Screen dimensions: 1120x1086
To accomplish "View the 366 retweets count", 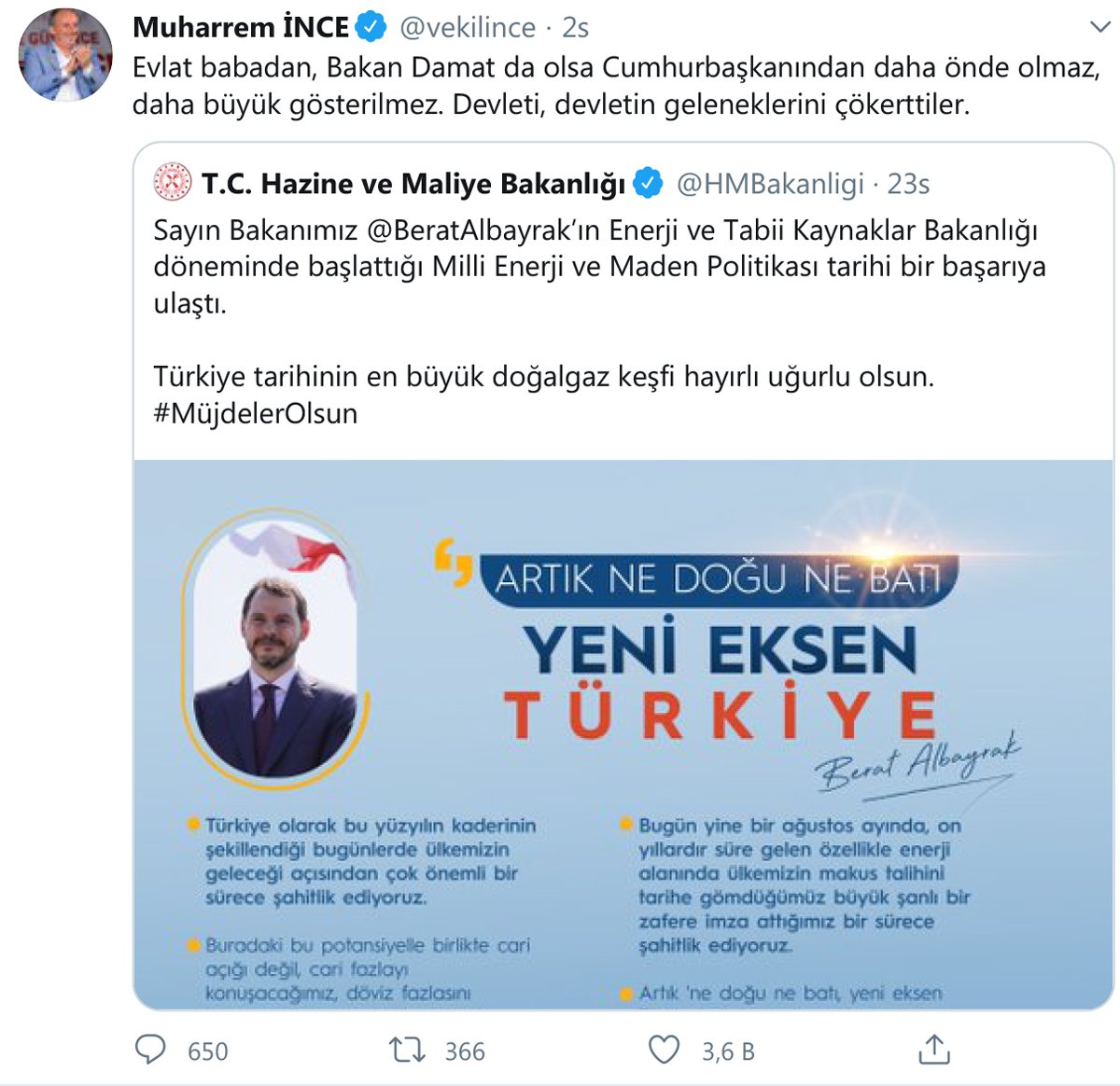I will tap(465, 1051).
